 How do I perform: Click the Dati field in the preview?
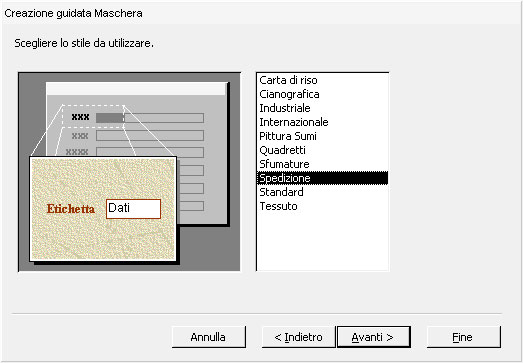point(133,209)
